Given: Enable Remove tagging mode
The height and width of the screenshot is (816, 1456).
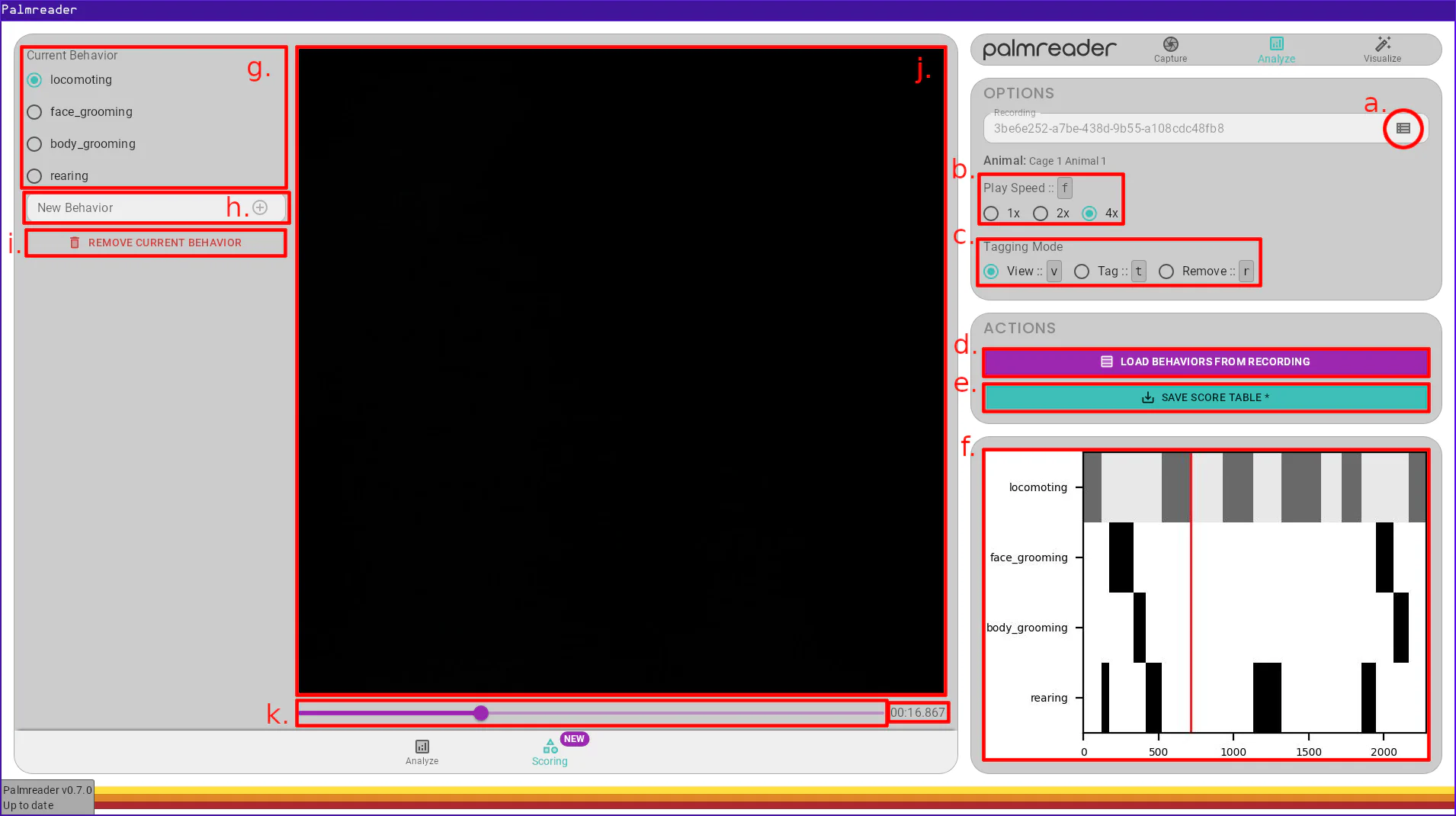Looking at the screenshot, I should click(x=1166, y=271).
